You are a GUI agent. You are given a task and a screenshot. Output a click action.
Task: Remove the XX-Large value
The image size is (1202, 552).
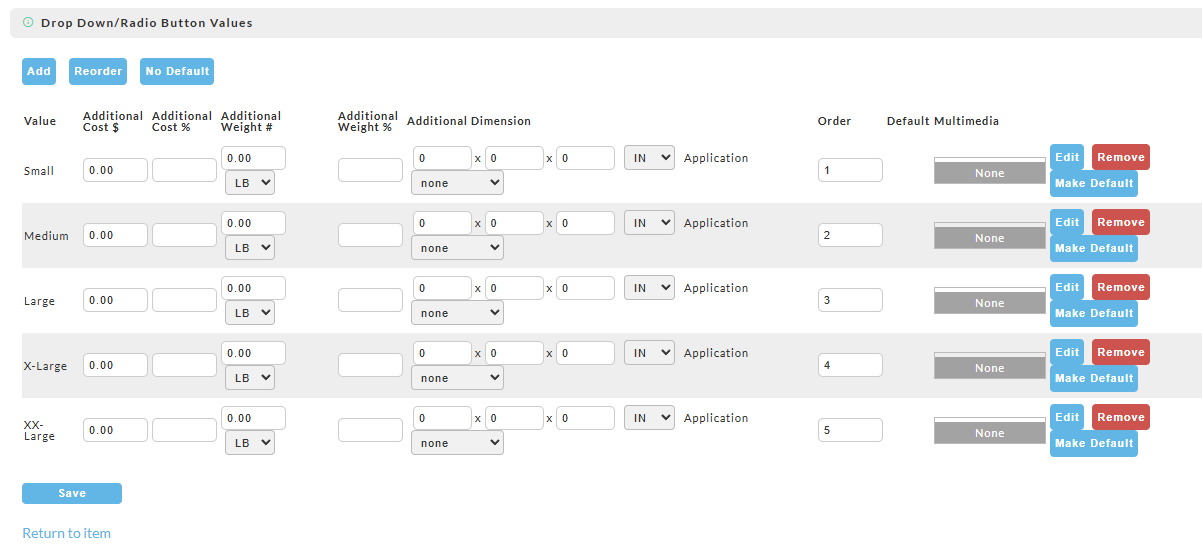coord(1121,417)
